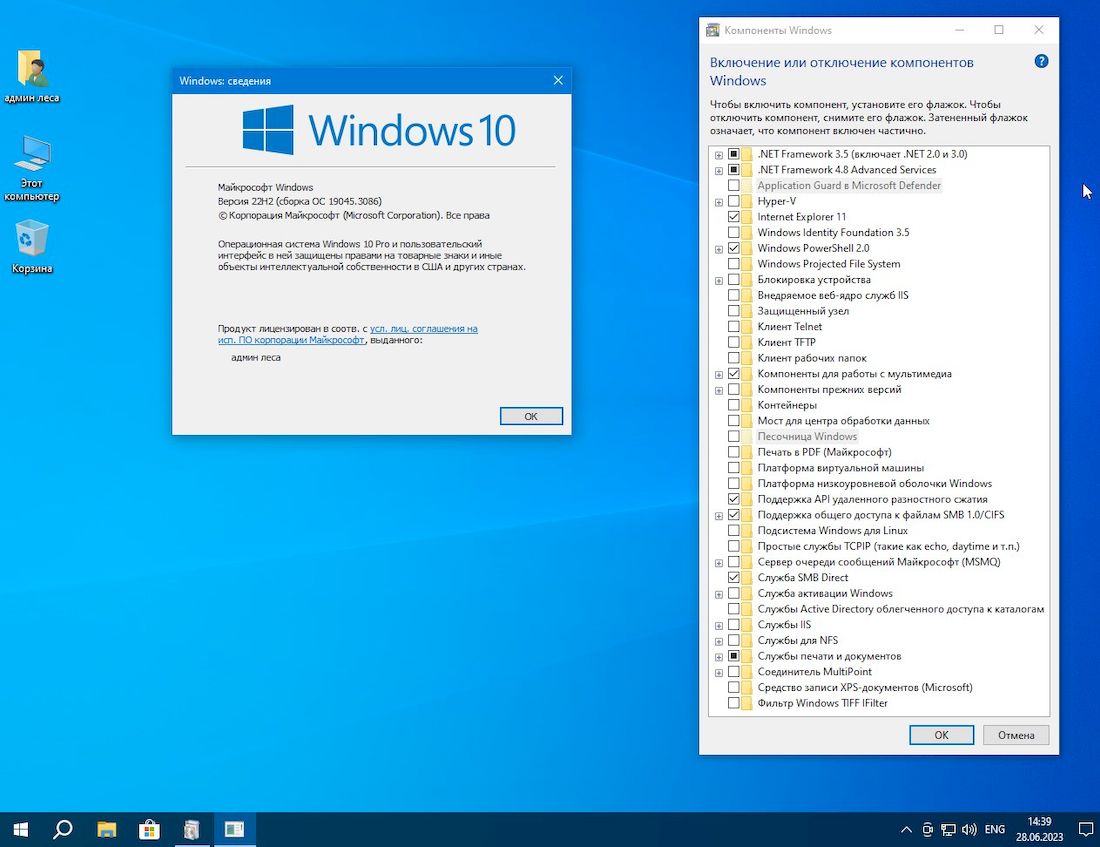Enable the Hyper-V checkbox
This screenshot has width=1100, height=847.
733,201
